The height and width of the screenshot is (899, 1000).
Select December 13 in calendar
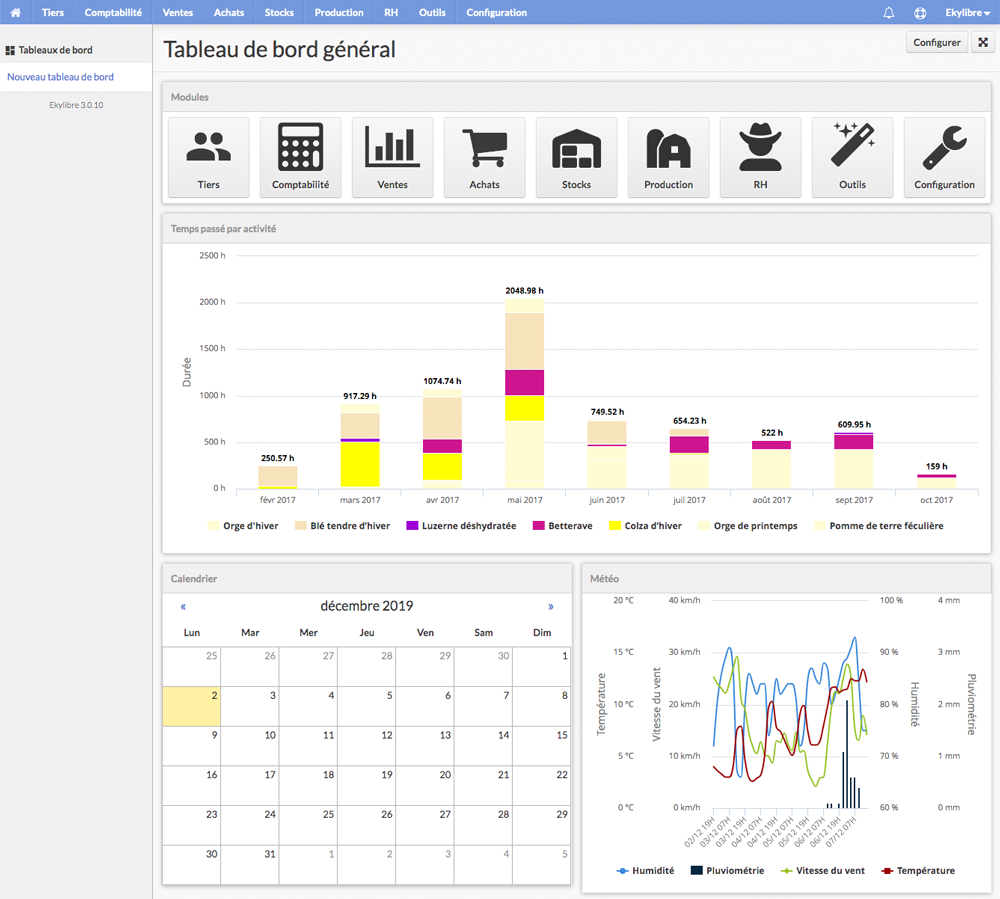coord(425,746)
